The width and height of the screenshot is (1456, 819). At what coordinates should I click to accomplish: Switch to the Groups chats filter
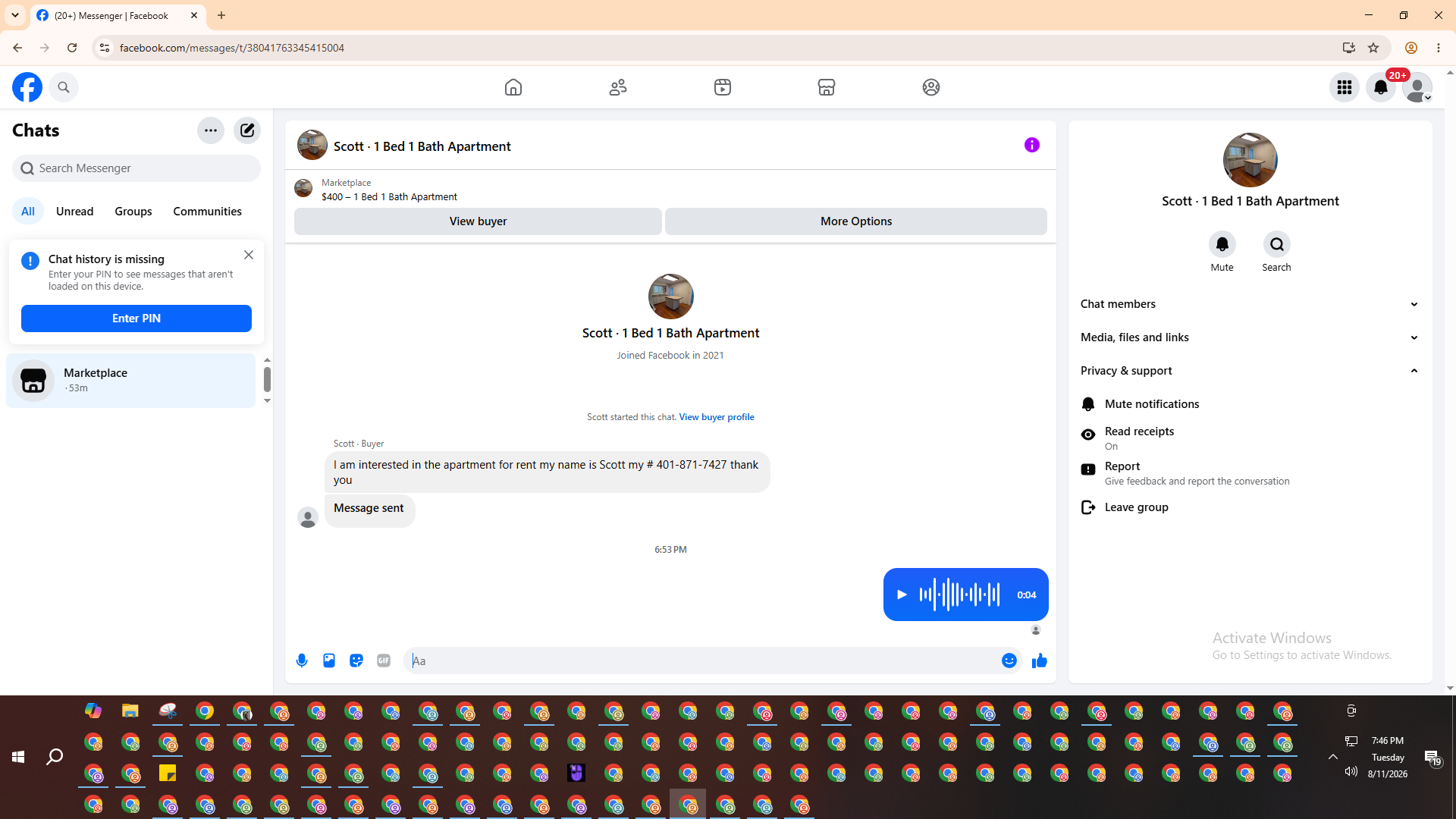coord(133,212)
